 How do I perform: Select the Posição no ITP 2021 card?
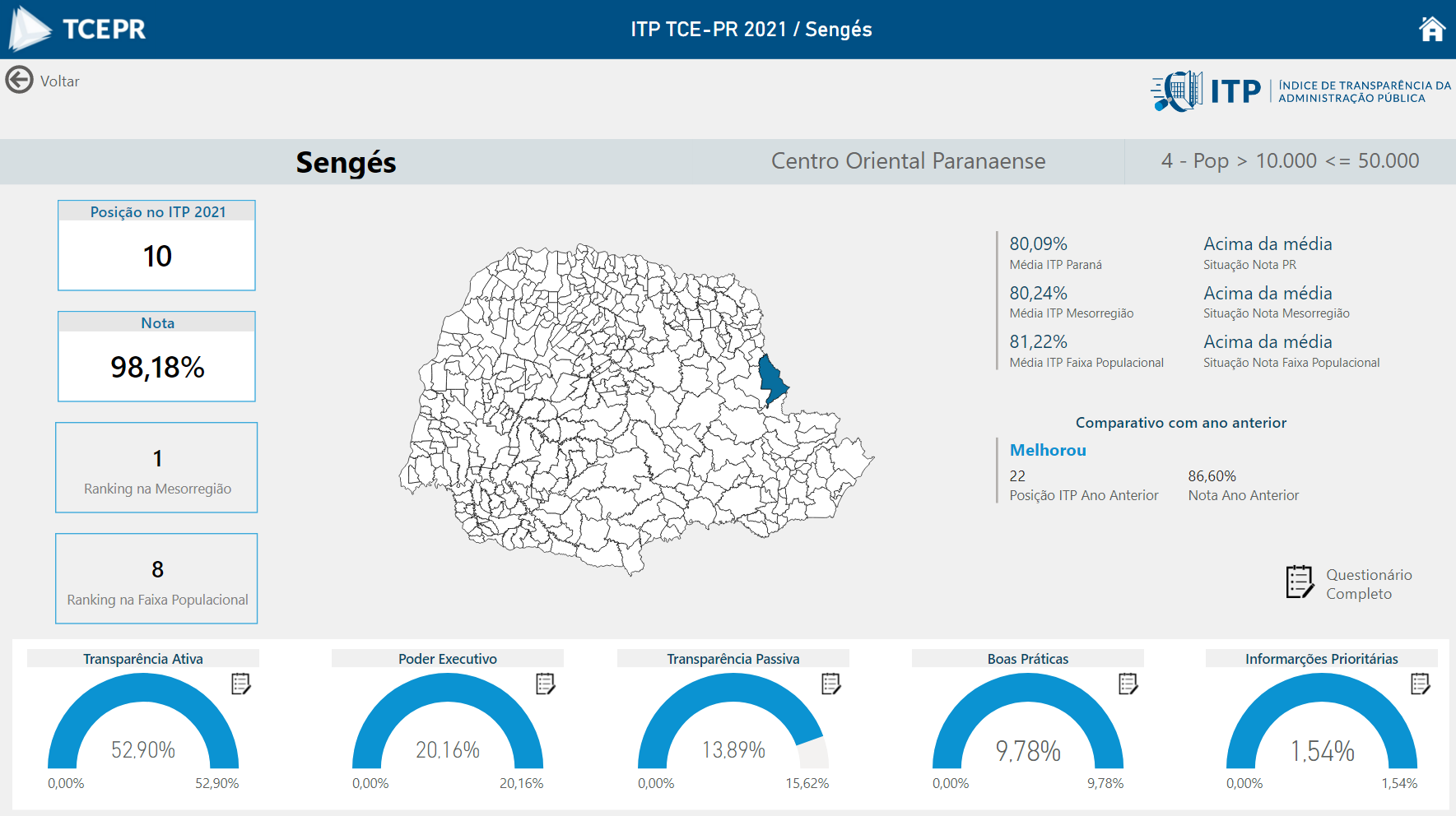point(156,245)
